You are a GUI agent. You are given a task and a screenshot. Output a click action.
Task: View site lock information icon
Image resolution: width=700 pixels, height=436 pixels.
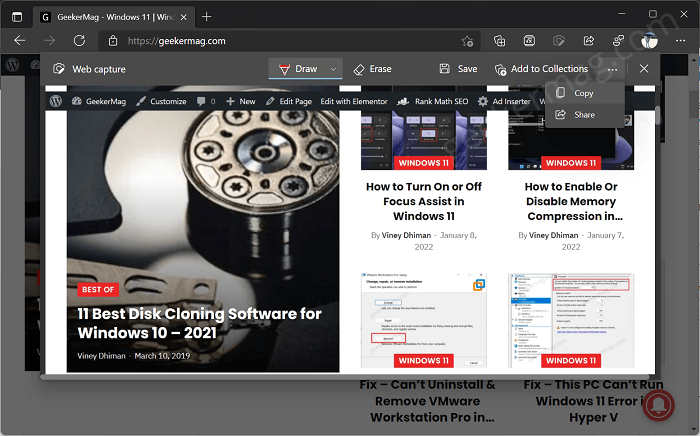tap(113, 41)
